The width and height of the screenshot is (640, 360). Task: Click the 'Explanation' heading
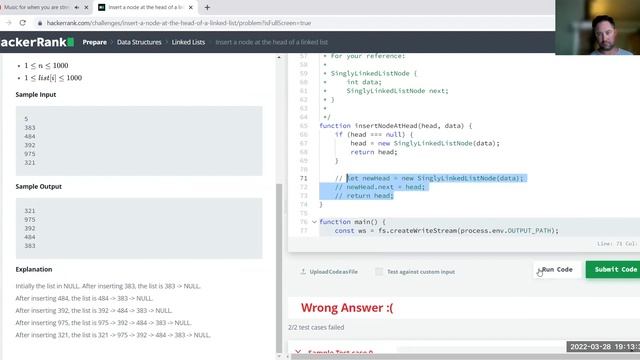[34, 269]
